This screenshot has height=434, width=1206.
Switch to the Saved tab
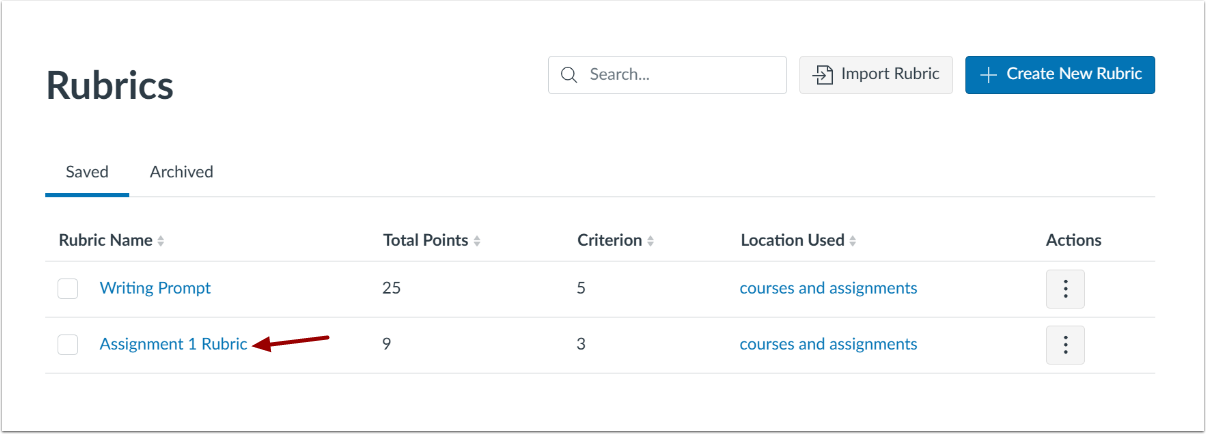(87, 172)
